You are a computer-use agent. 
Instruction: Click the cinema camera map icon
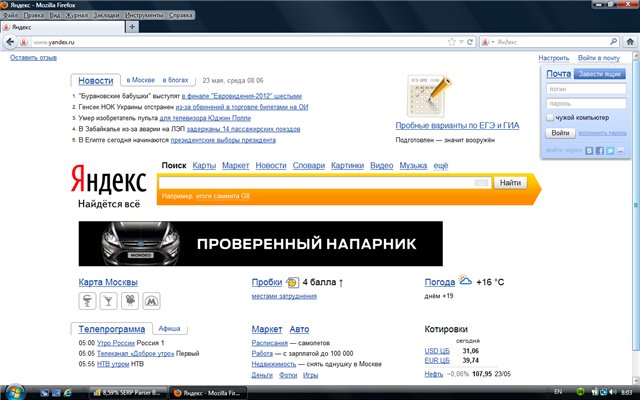pos(130,301)
